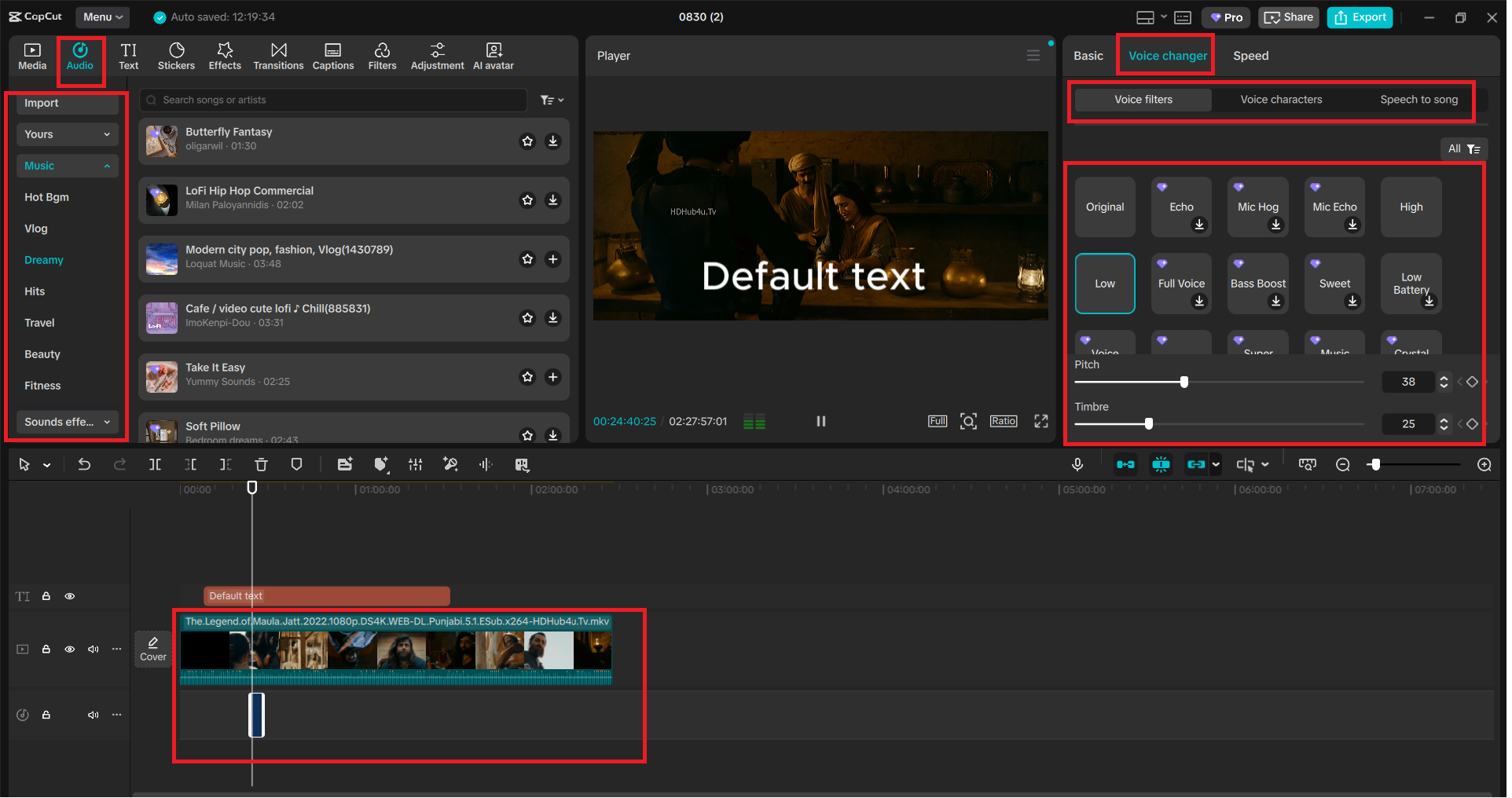Click the Share button
The image size is (1512, 798).
point(1288,17)
